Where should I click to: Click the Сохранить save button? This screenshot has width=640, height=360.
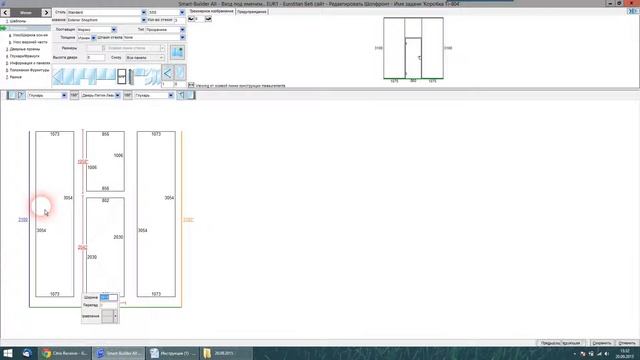(x=602, y=343)
